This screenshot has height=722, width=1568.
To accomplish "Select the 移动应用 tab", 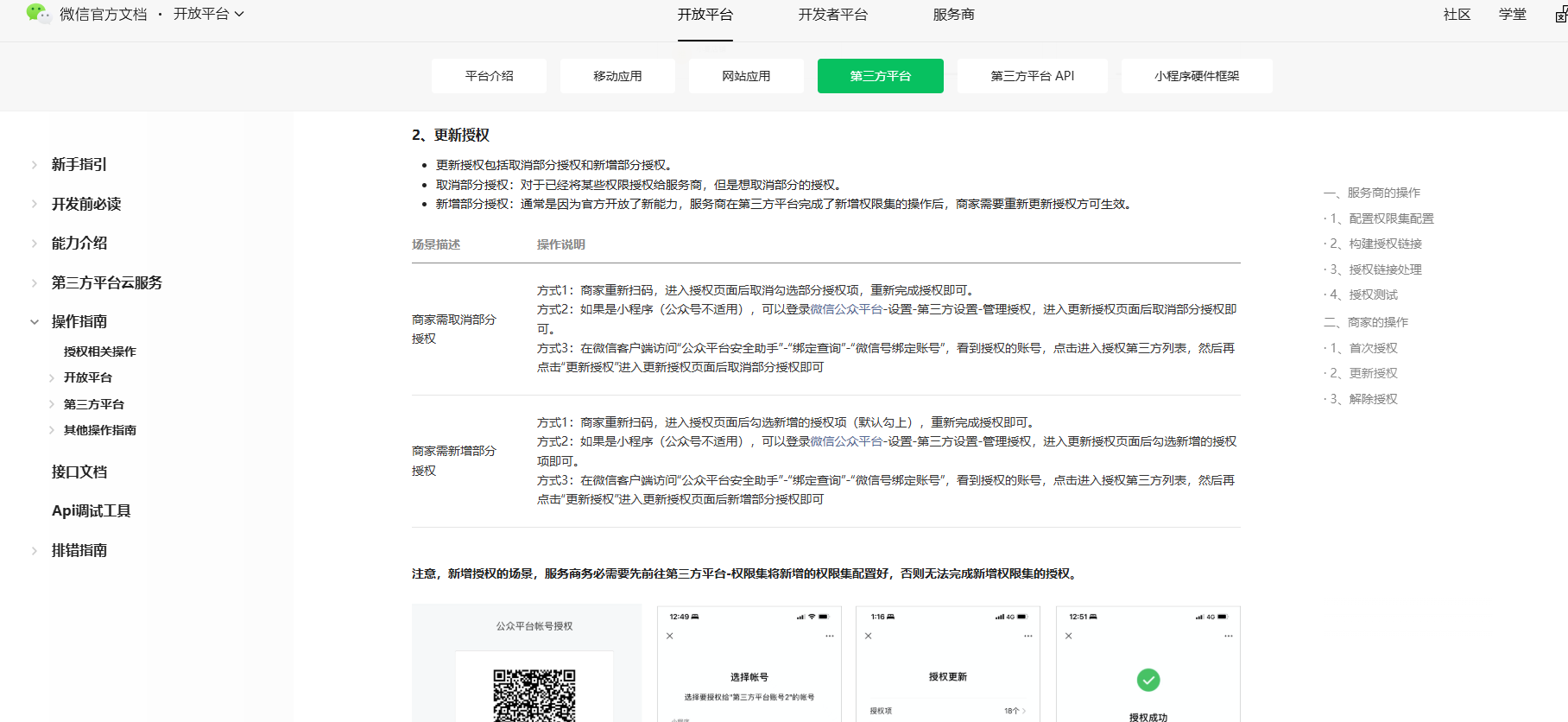I will tap(617, 76).
